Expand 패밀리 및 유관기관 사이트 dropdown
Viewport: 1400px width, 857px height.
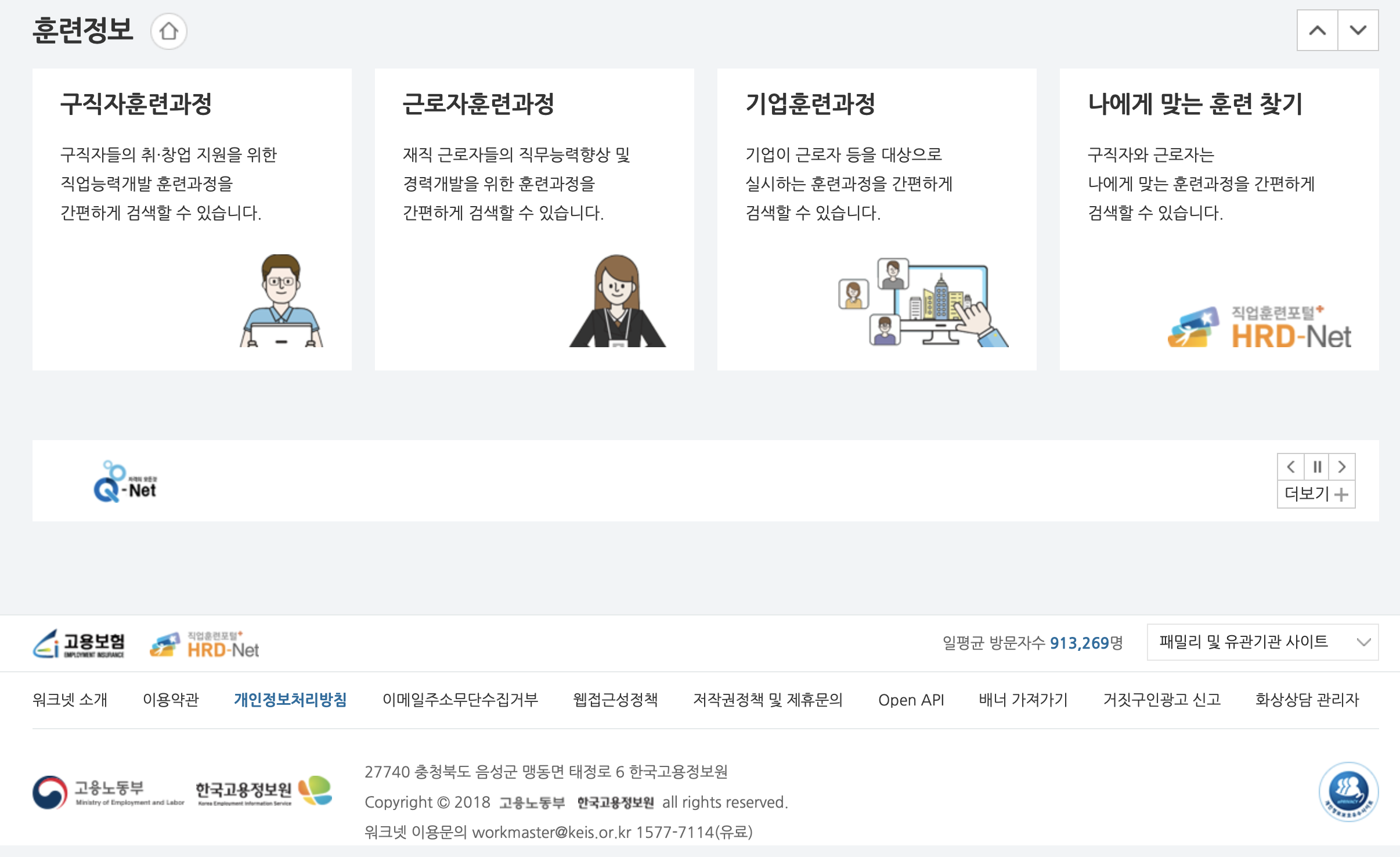click(x=1262, y=642)
